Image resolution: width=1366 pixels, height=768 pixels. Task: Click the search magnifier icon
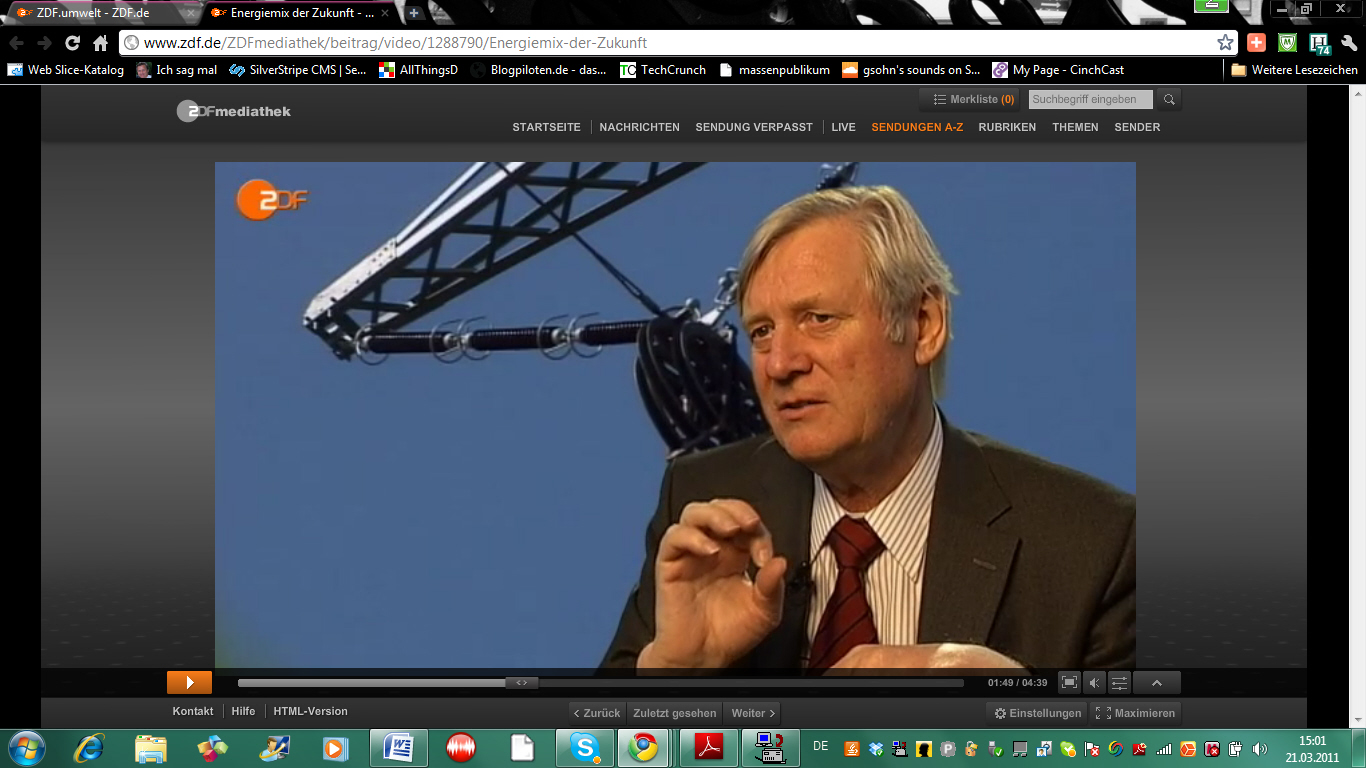coord(1168,99)
